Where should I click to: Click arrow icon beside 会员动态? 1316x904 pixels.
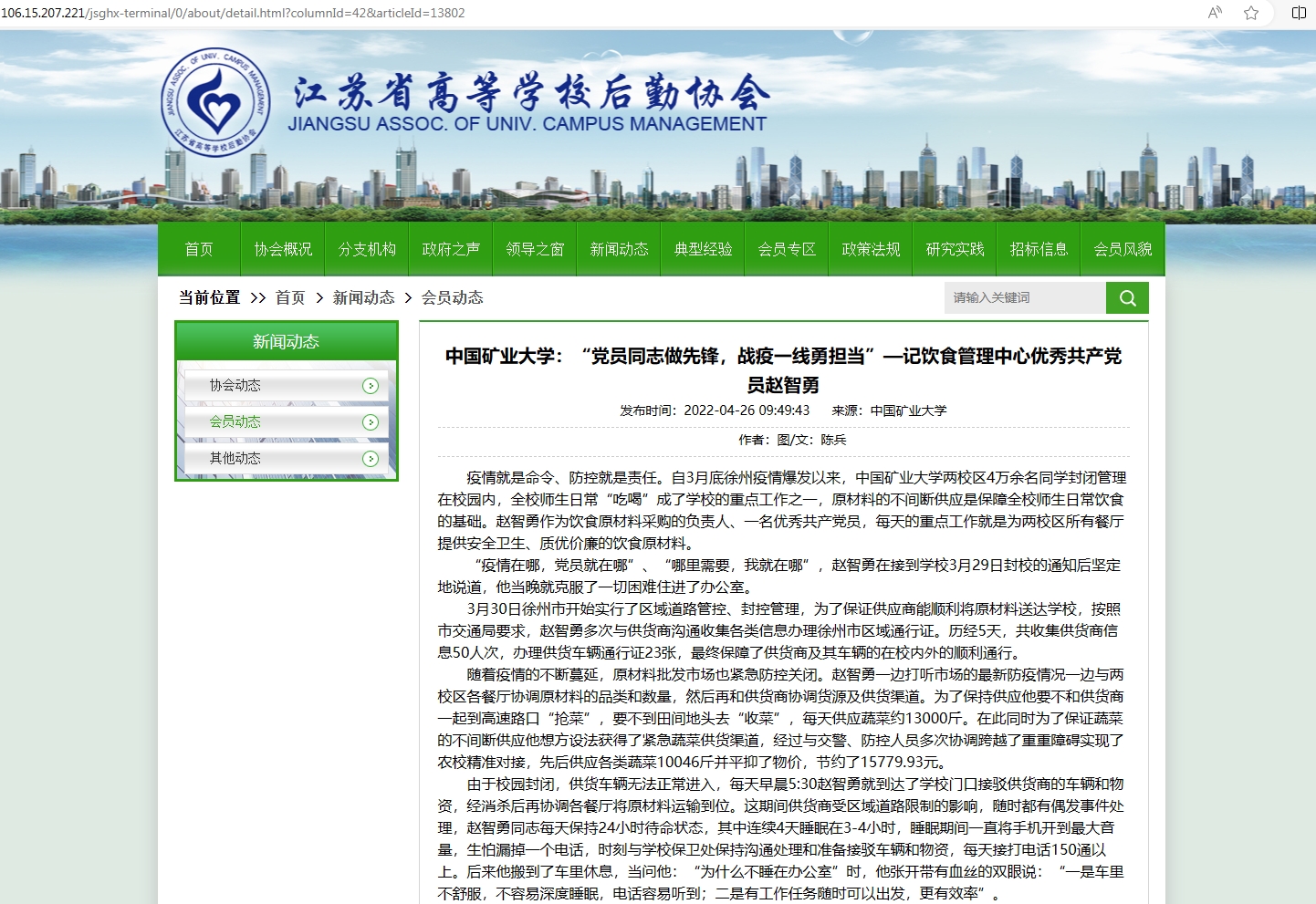click(x=371, y=422)
